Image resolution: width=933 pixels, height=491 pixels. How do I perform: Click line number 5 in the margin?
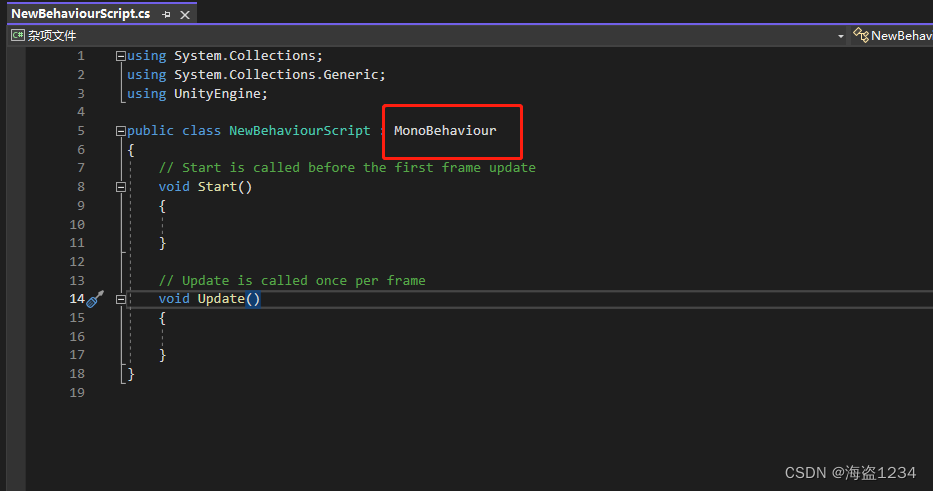81,131
